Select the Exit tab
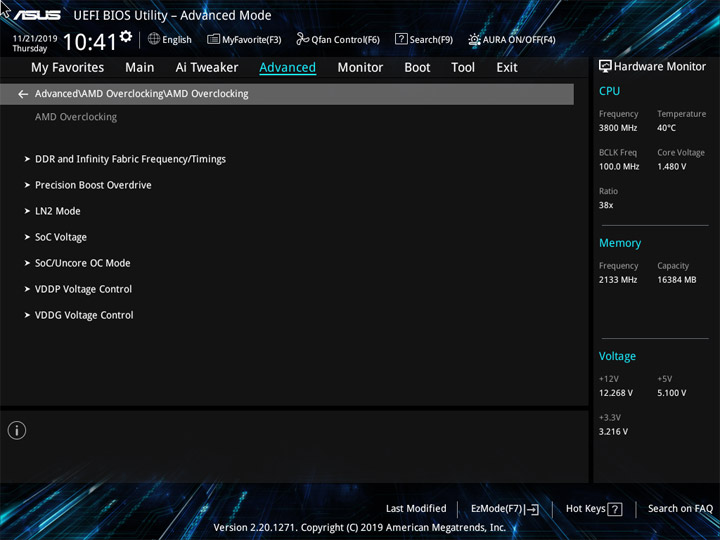The image size is (720, 540). [507, 68]
